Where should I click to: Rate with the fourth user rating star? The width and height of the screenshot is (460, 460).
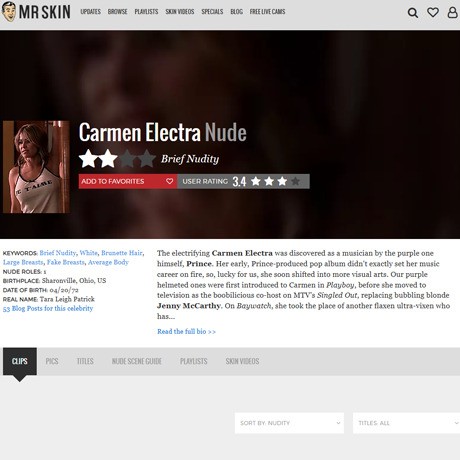point(295,181)
